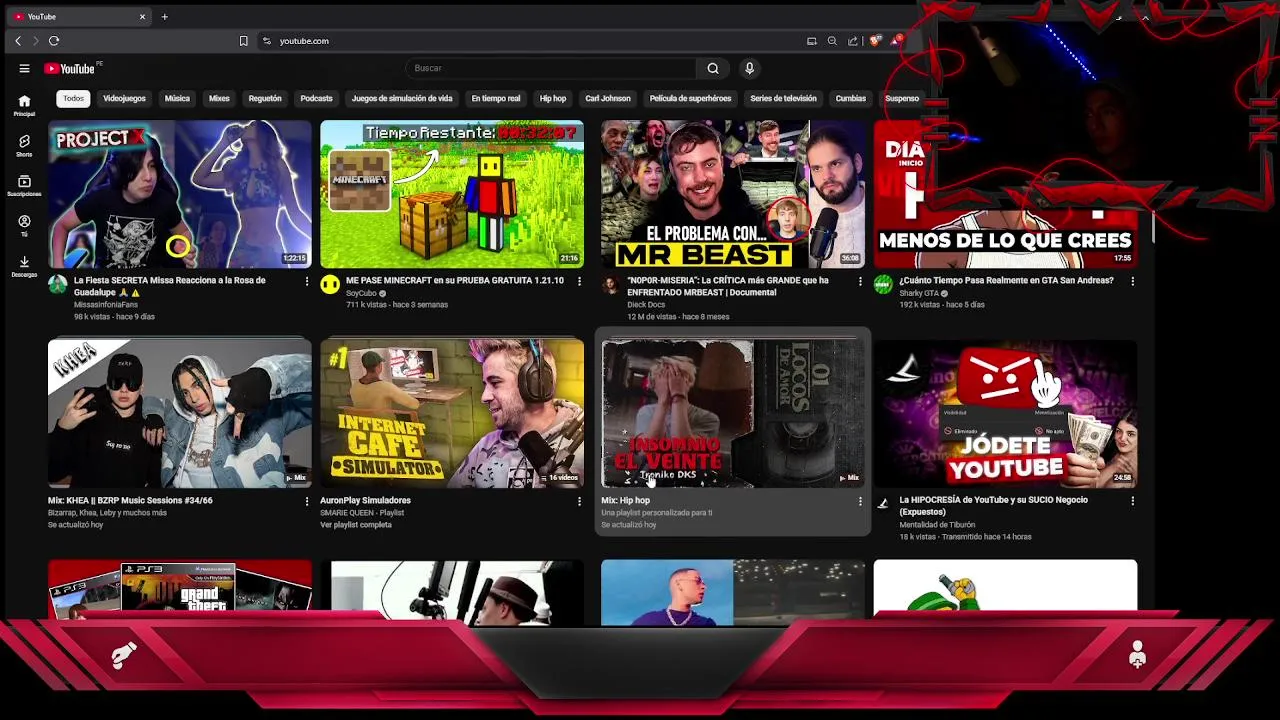Open options for Mix: Hip hop
The height and width of the screenshot is (720, 1280).
pyautogui.click(x=860, y=501)
